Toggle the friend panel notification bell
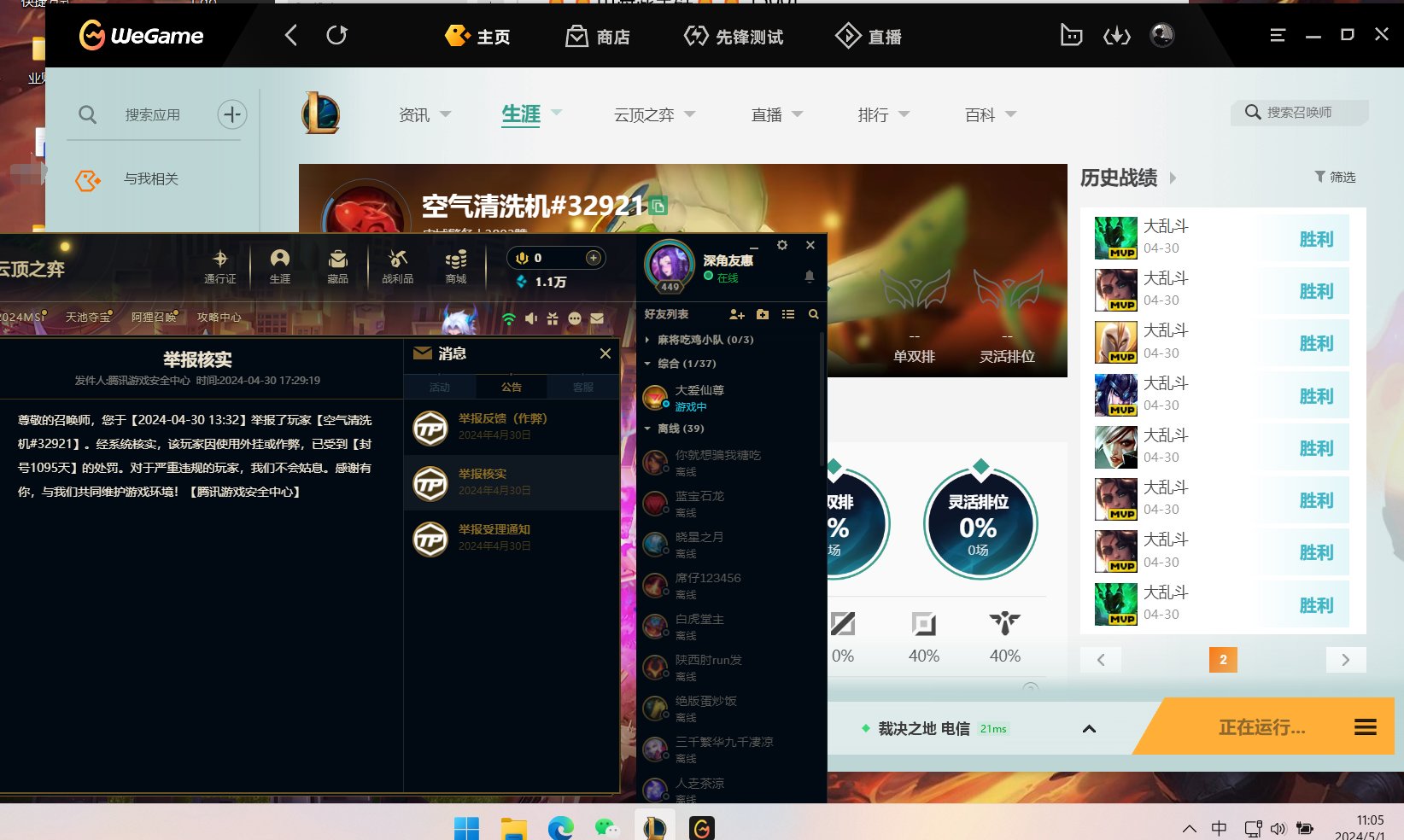Image resolution: width=1404 pixels, height=840 pixels. click(x=810, y=277)
